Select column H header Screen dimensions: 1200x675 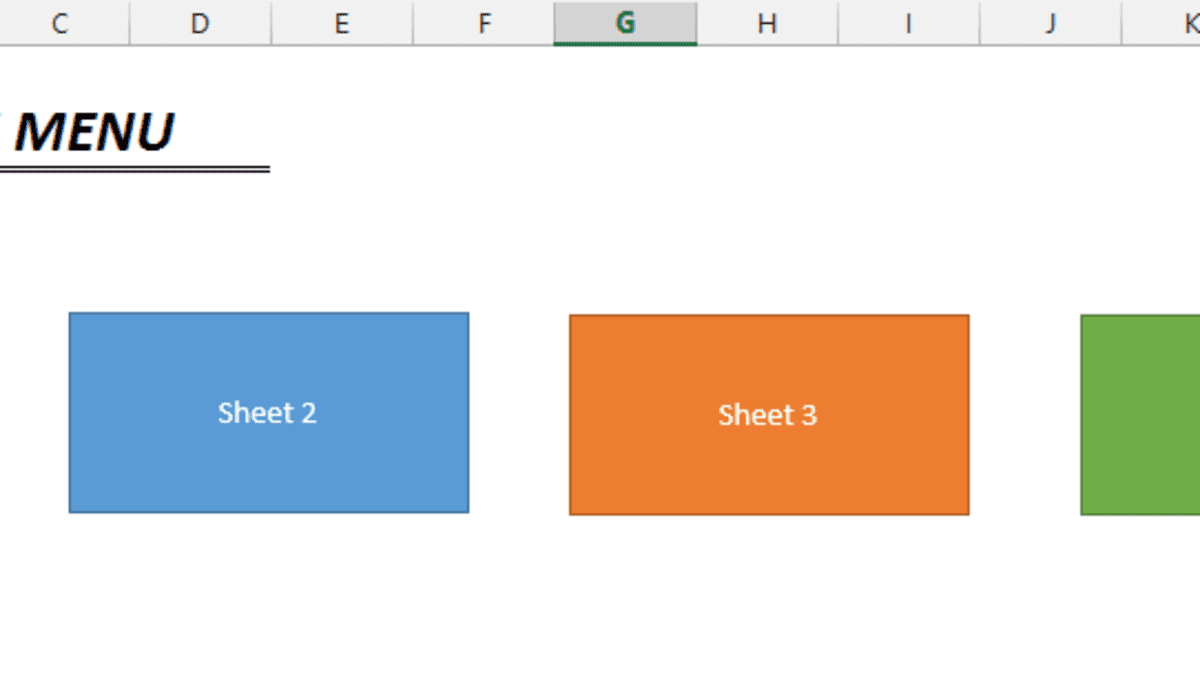point(766,22)
